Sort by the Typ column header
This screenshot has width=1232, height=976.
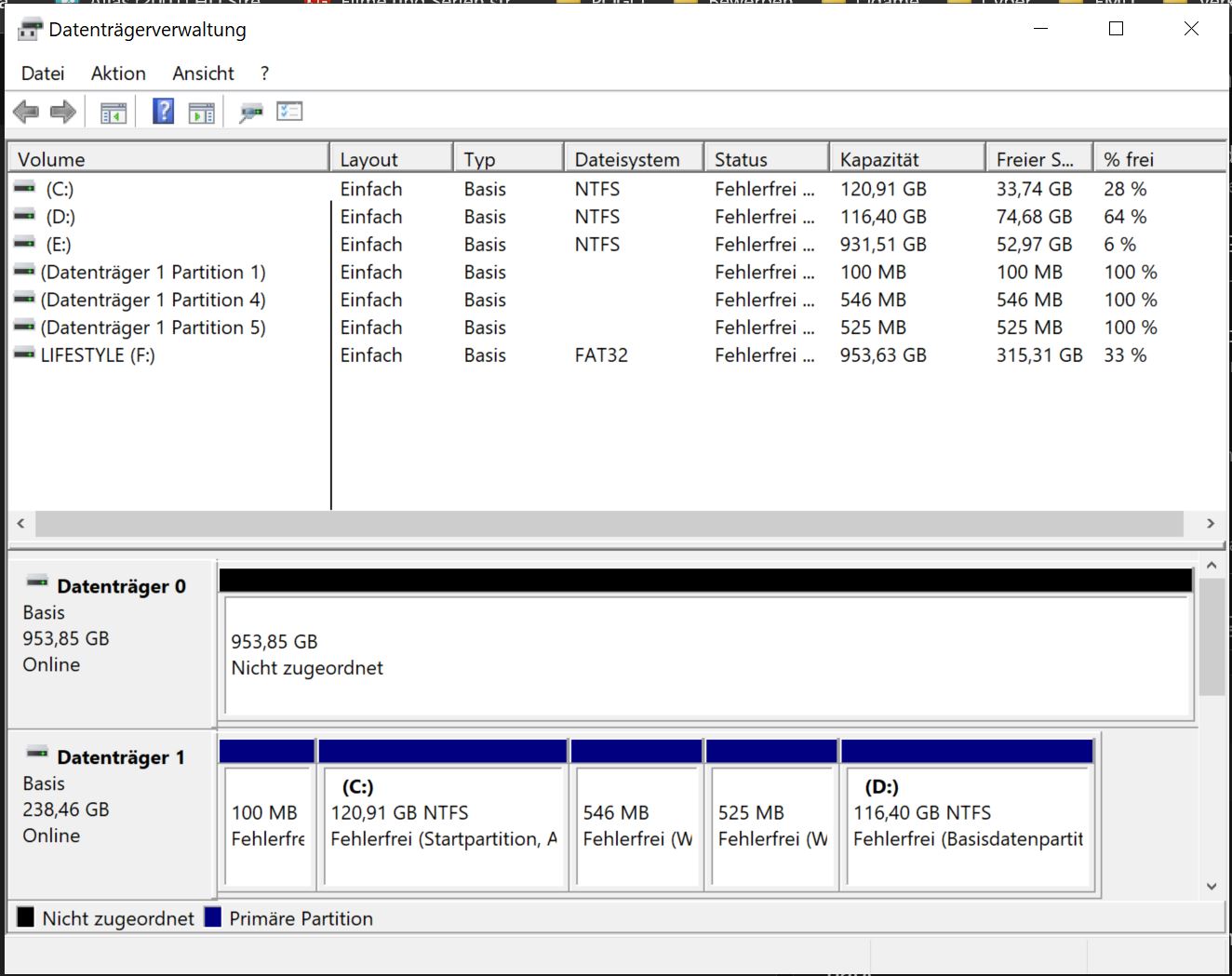click(x=509, y=159)
